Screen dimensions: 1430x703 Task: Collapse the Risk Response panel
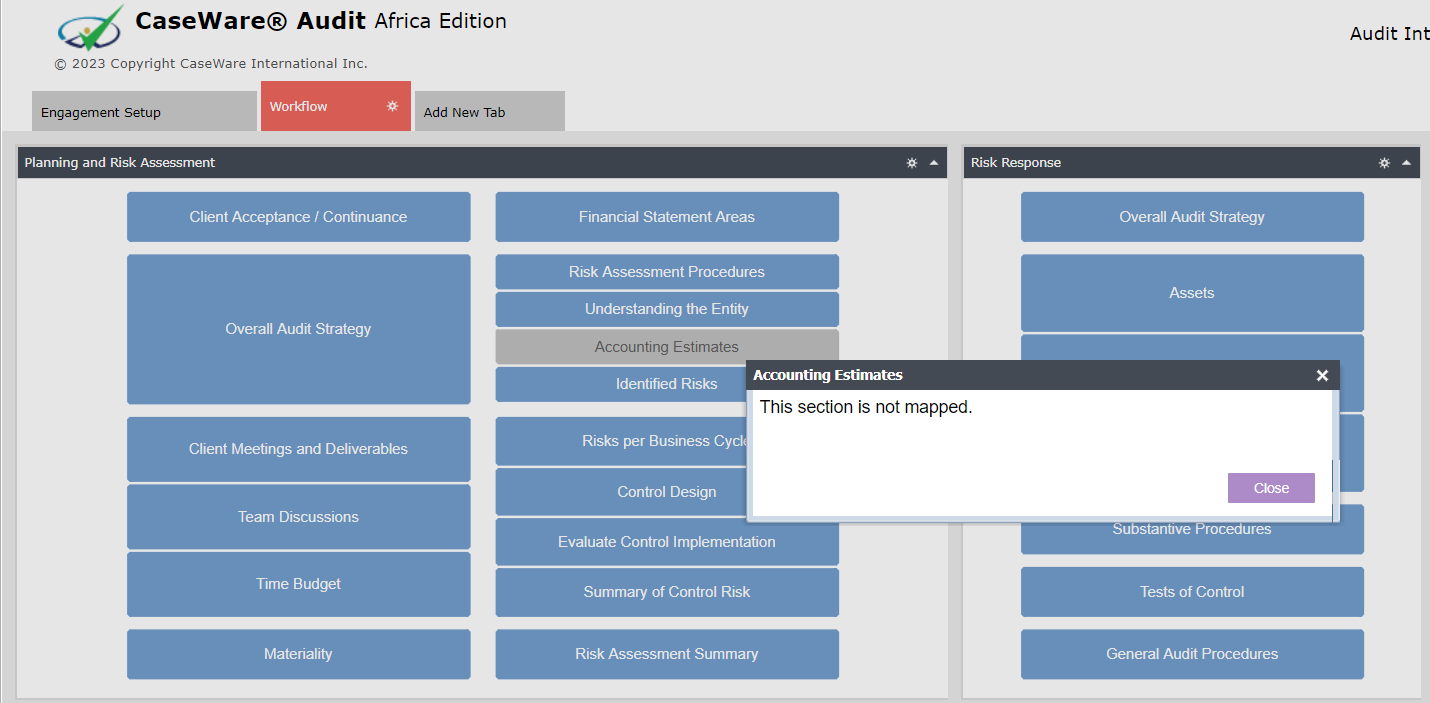(x=1406, y=163)
